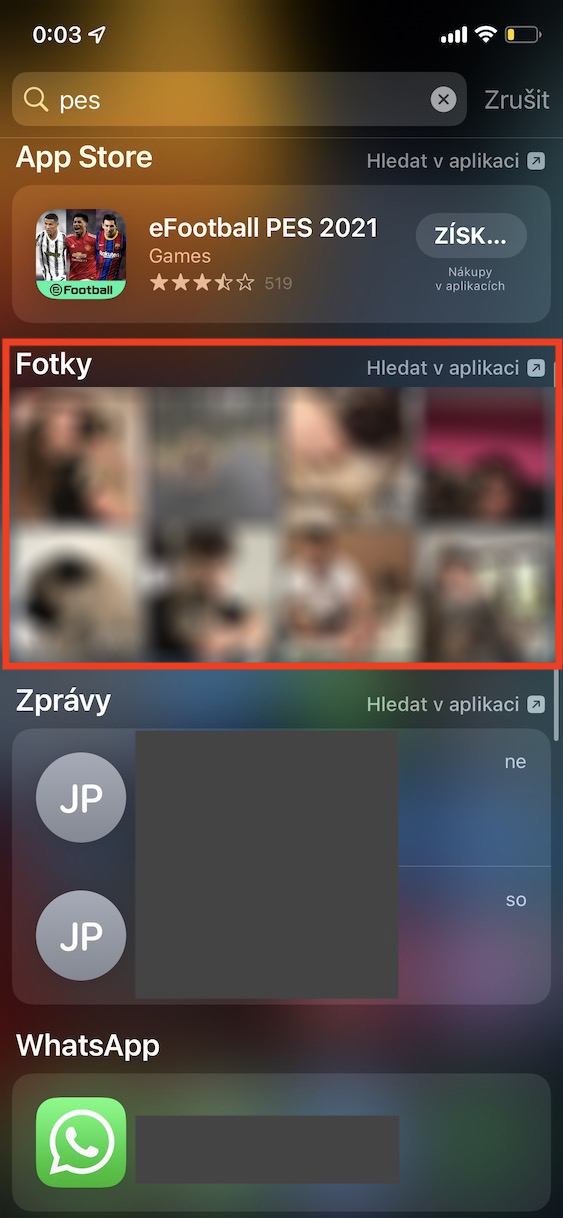Viewport: 563px width, 1218px height.
Task: Open the pink-toned photo in top row
Action: 486,456
